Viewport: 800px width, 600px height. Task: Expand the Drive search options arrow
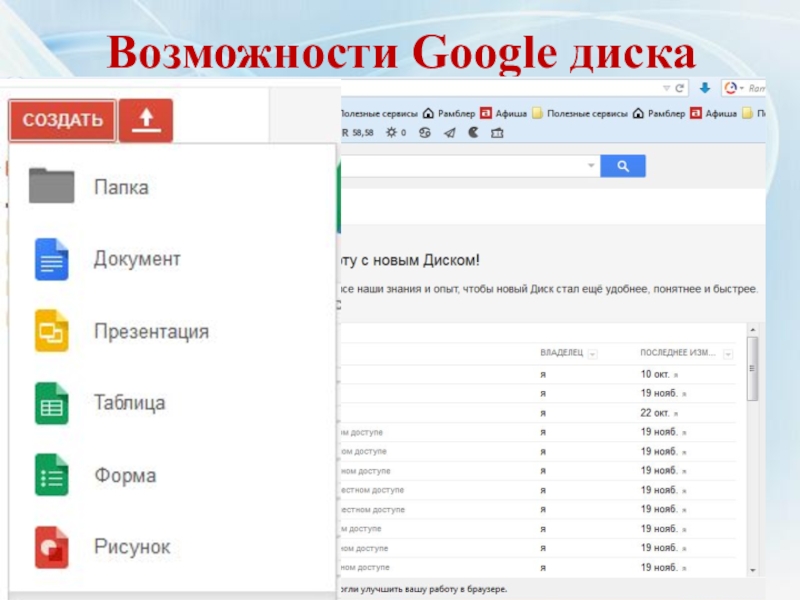pyautogui.click(x=591, y=166)
